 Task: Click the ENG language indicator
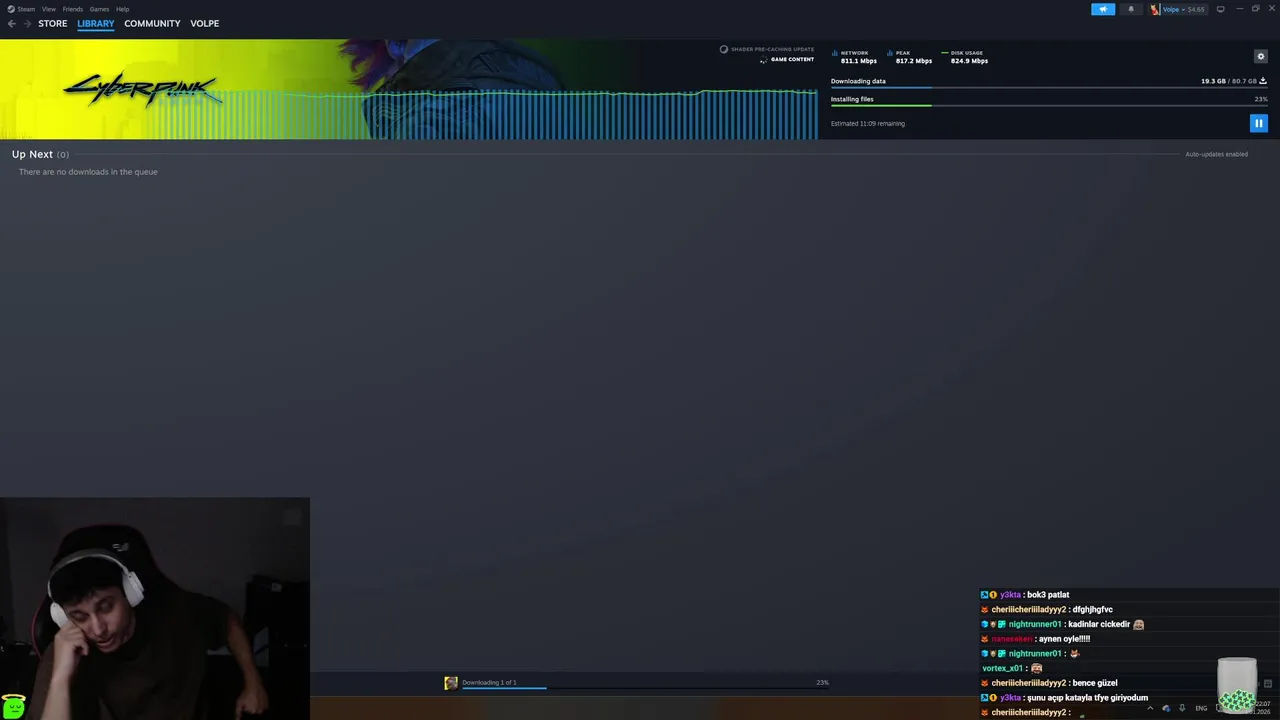tap(1201, 708)
